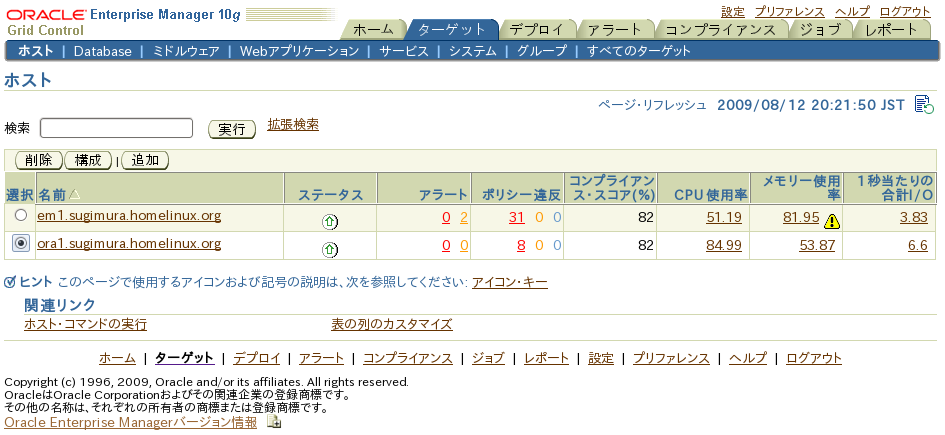945x435 pixels.
Task: Open the ホスト・コマンドの実行 link
Action: [86, 324]
